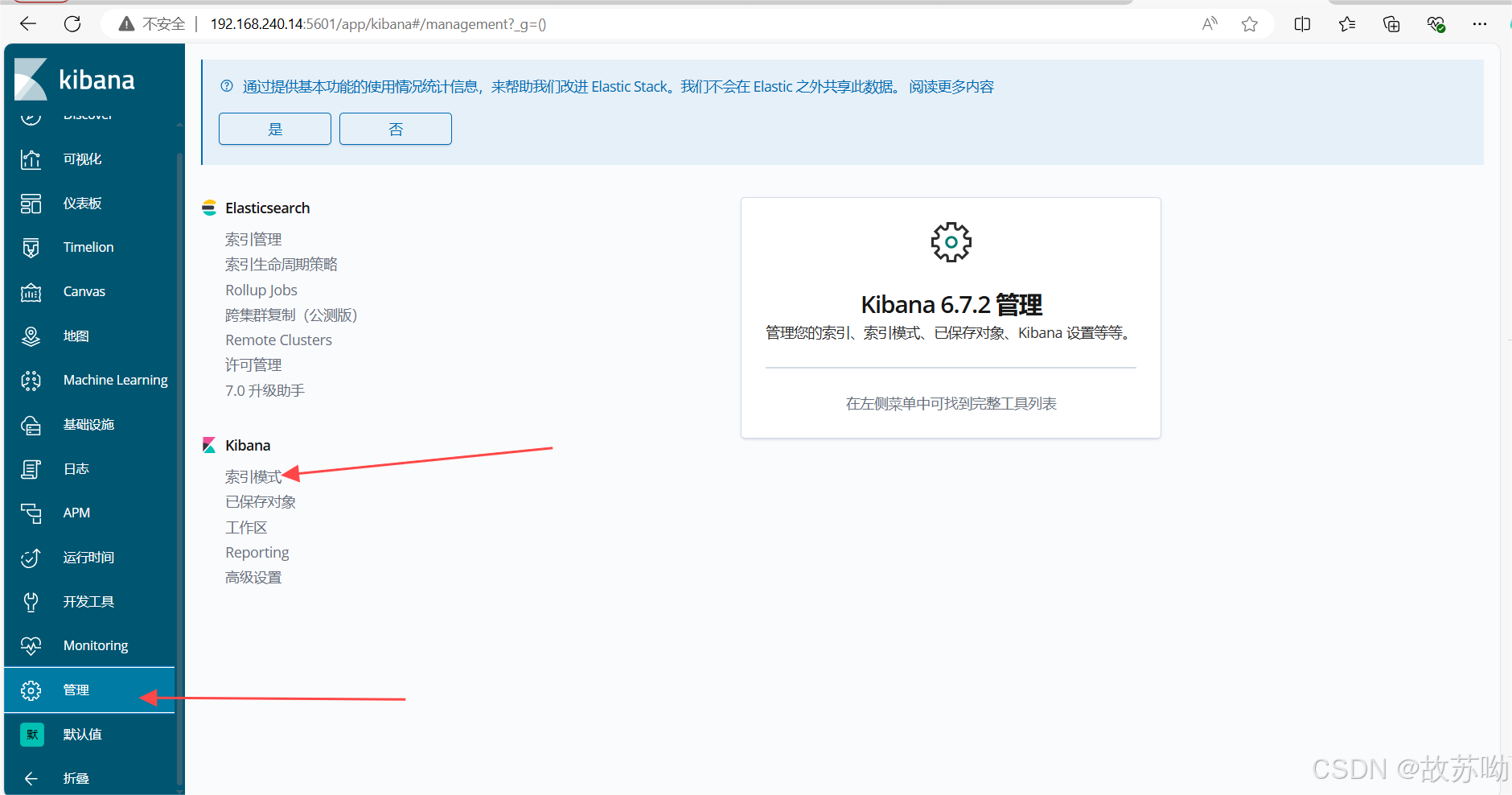Open browser settings ellipsis menu
The width and height of the screenshot is (1512, 795).
point(1480,24)
